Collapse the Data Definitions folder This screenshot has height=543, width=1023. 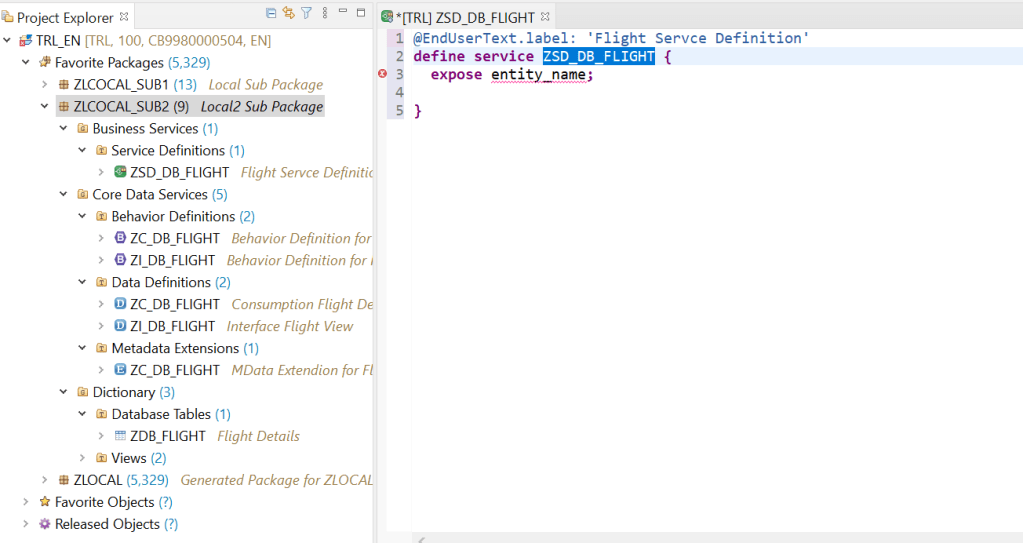(x=82, y=282)
